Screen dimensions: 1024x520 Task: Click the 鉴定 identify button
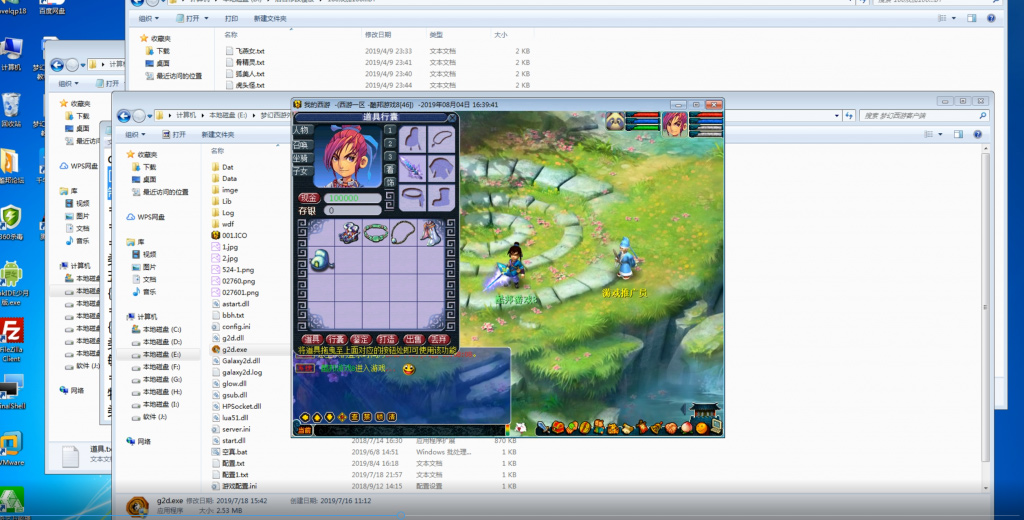[360, 340]
